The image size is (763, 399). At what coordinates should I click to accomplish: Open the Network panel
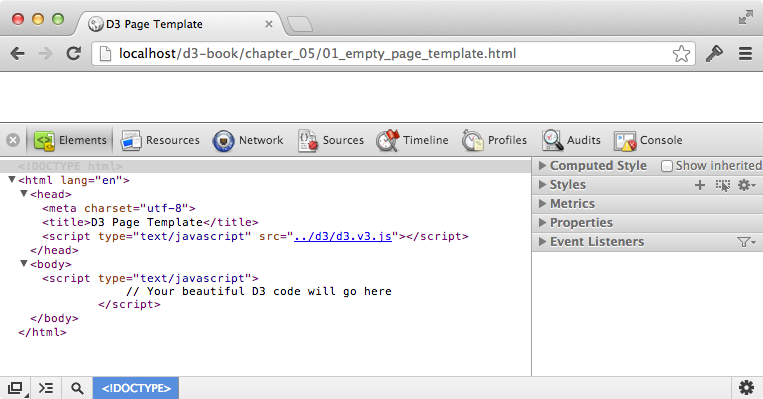248,140
